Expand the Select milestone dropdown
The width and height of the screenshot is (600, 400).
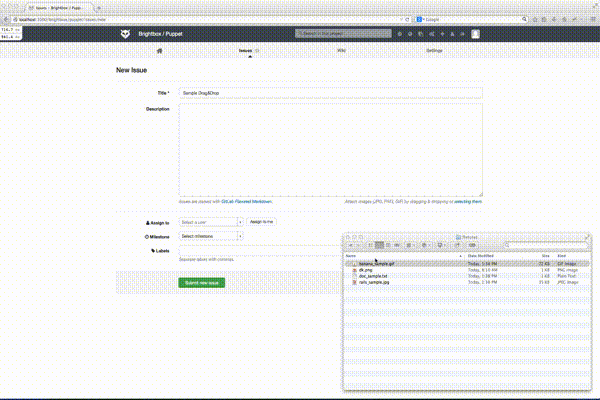[x=211, y=236]
